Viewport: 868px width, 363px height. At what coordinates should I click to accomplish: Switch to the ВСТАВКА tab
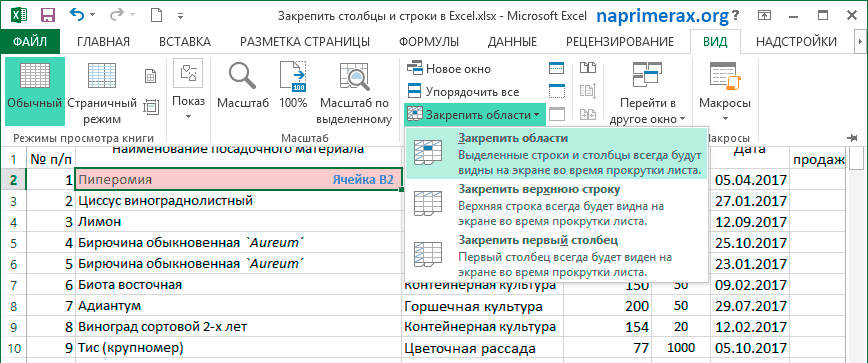tap(185, 42)
